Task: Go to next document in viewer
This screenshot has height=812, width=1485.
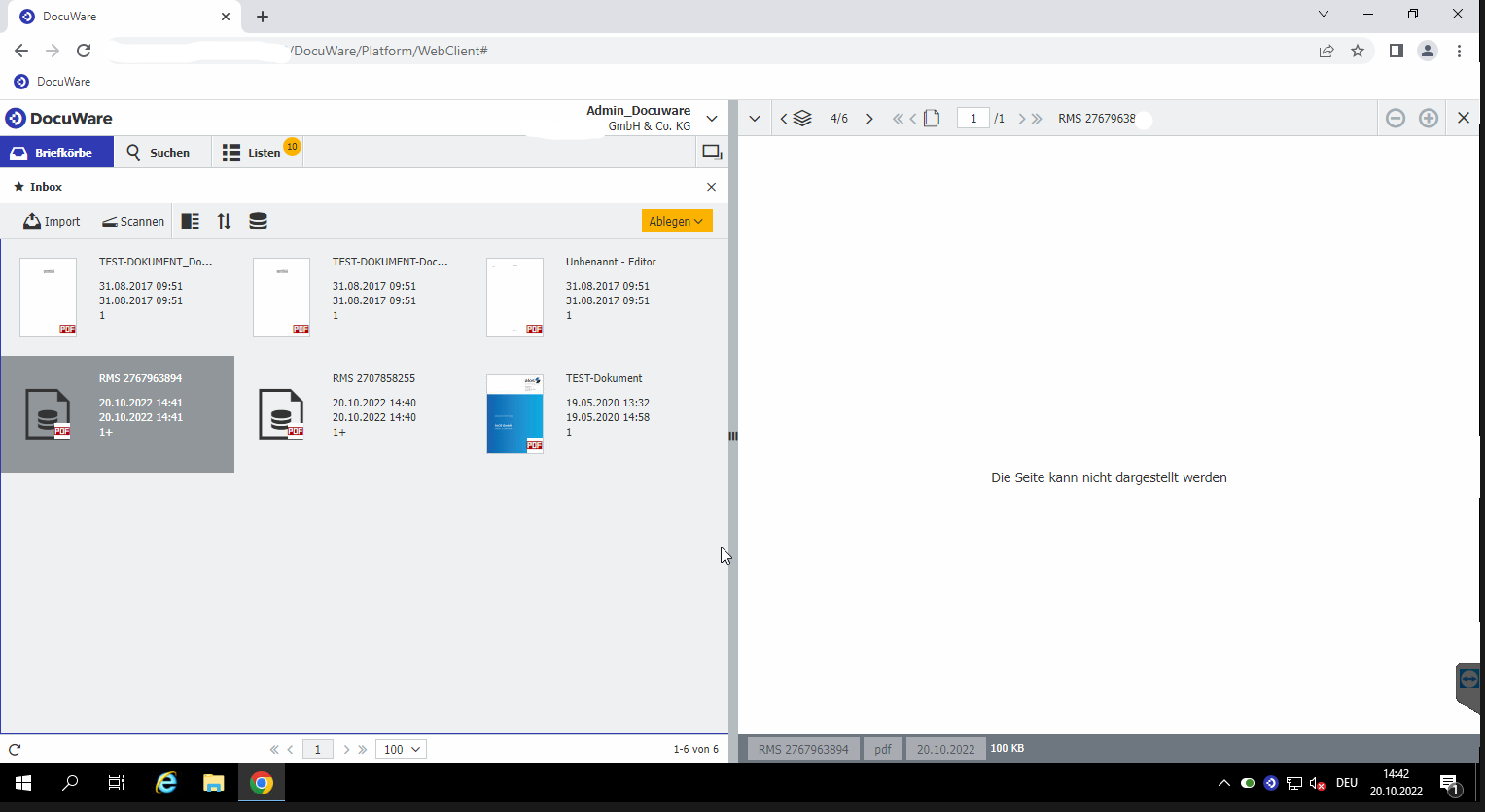Action: click(x=869, y=119)
